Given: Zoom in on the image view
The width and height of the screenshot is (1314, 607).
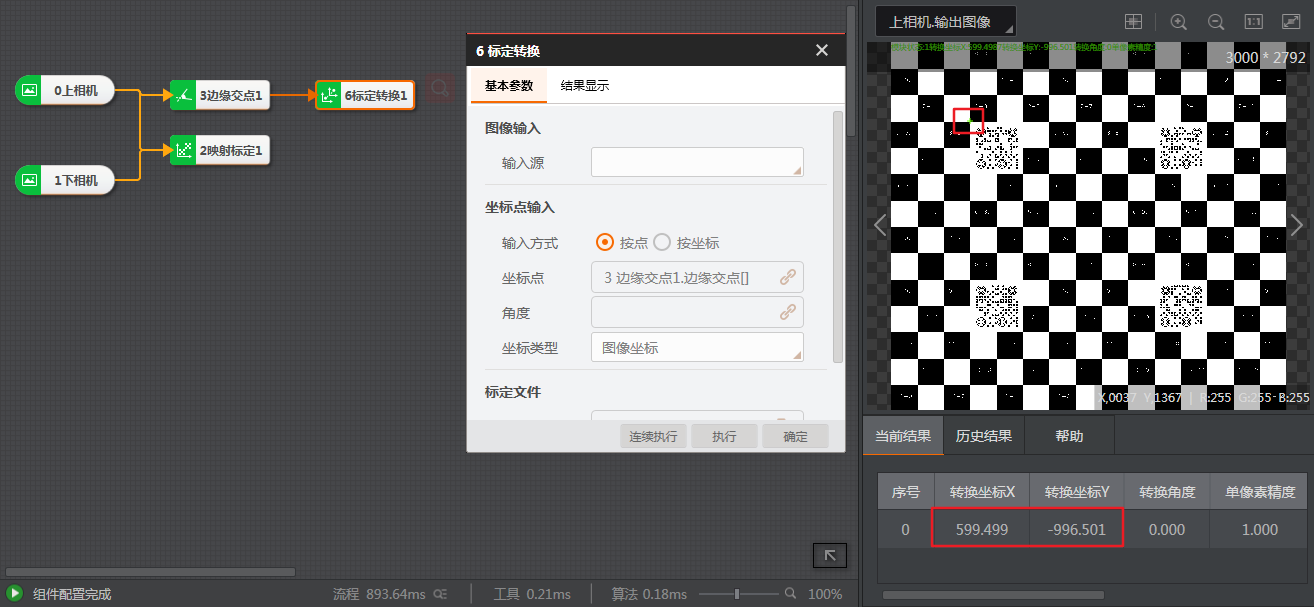Looking at the screenshot, I should [x=1179, y=21].
